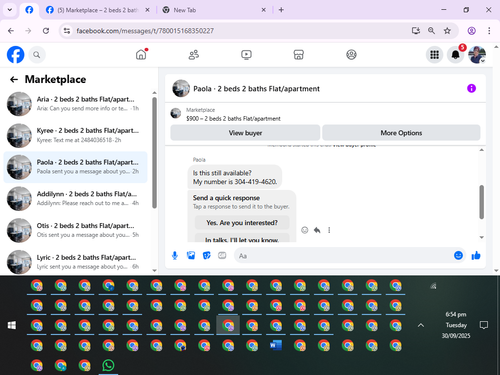
Task: Click the $900 – 2 beds 2 baths listing link
Action: [233, 119]
